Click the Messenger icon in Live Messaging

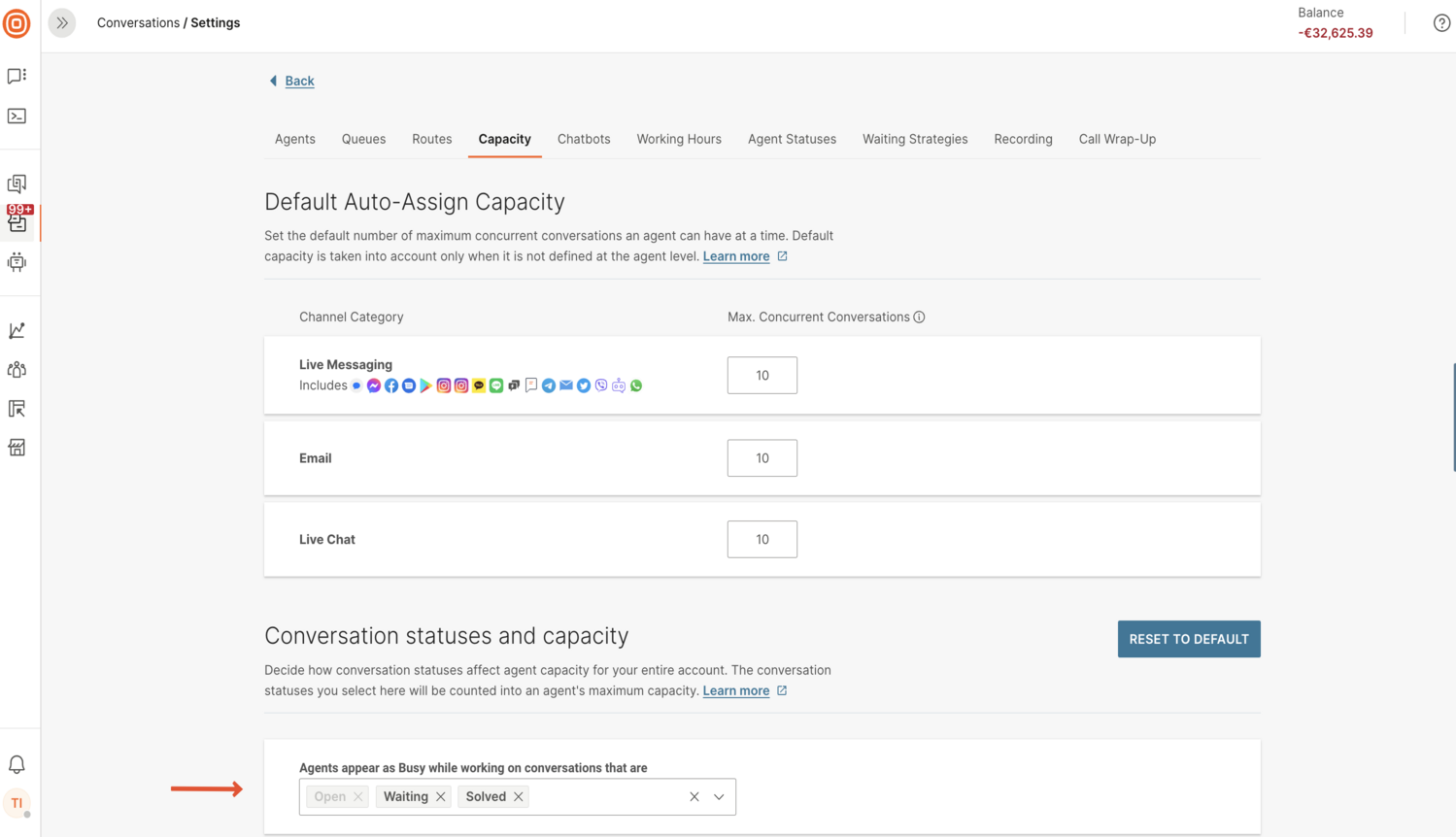pos(374,385)
